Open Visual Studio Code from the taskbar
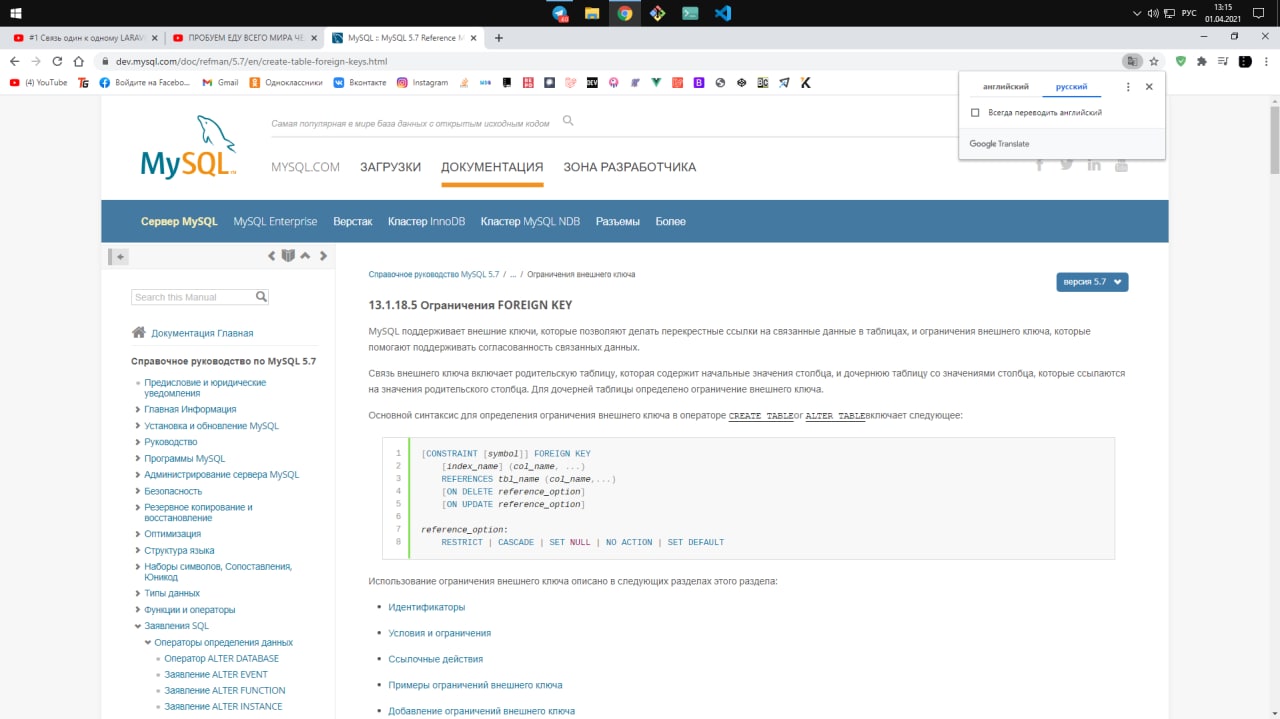This screenshot has height=719, width=1280. pyautogui.click(x=722, y=13)
